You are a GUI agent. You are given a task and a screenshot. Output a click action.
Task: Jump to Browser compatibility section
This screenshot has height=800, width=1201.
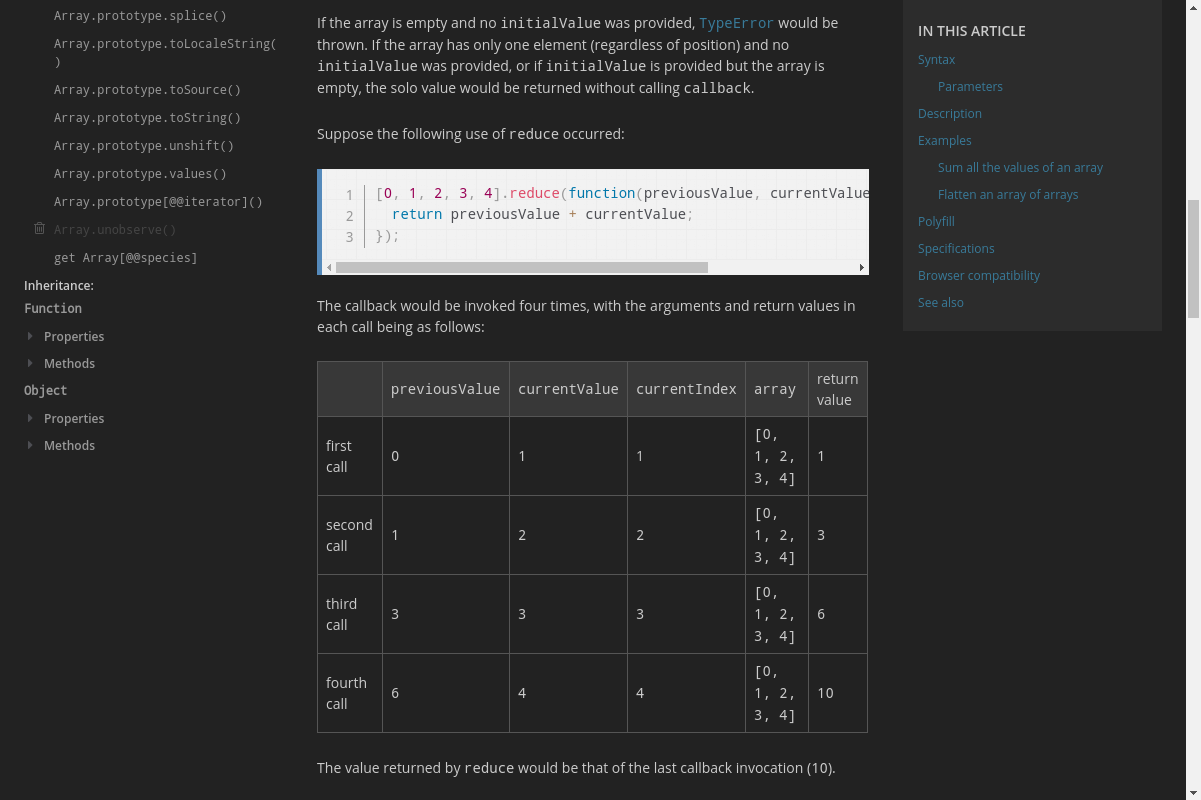979,276
